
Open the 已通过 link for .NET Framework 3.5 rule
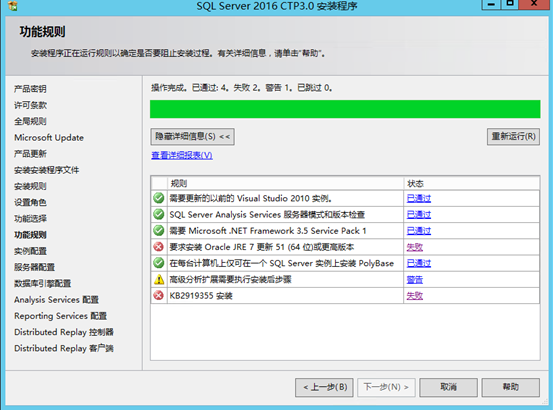click(x=419, y=231)
